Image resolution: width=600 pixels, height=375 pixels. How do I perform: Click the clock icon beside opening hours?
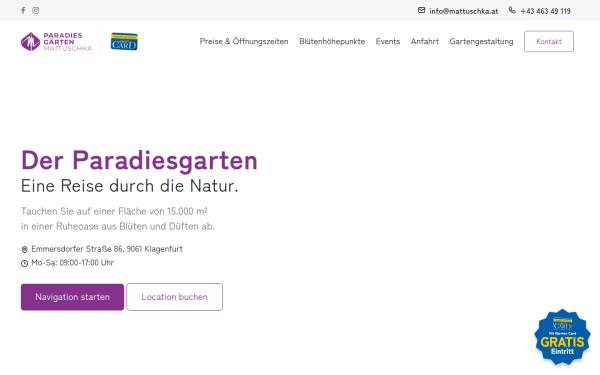point(24,263)
